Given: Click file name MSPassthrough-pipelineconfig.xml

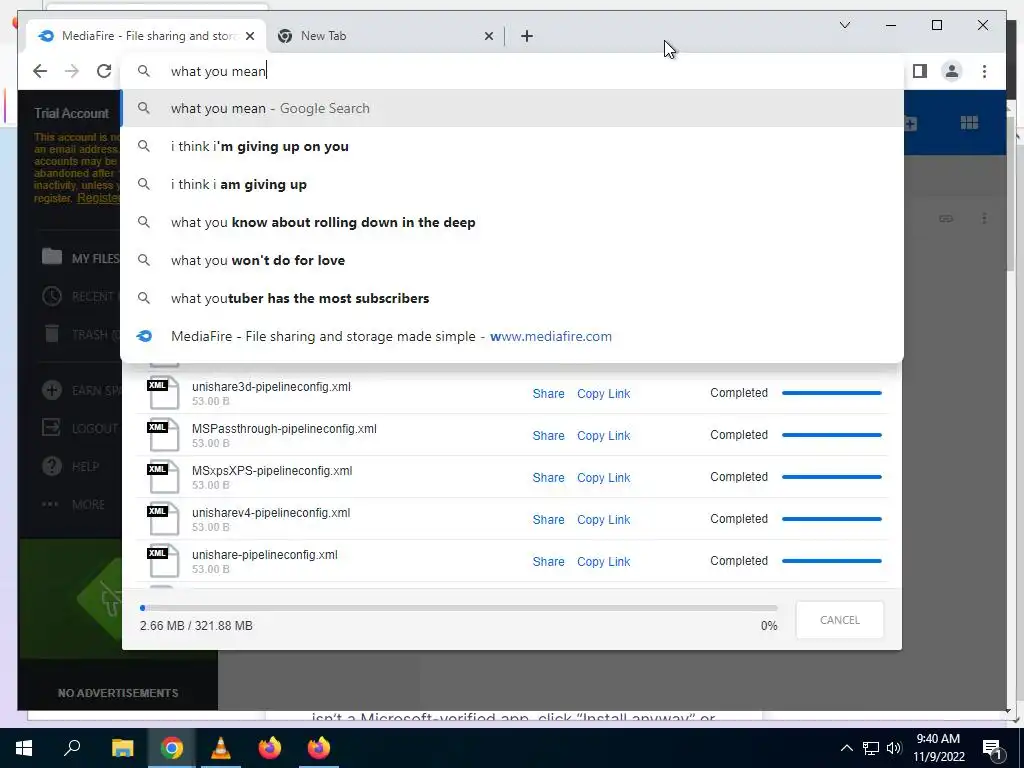Looking at the screenshot, I should (284, 428).
